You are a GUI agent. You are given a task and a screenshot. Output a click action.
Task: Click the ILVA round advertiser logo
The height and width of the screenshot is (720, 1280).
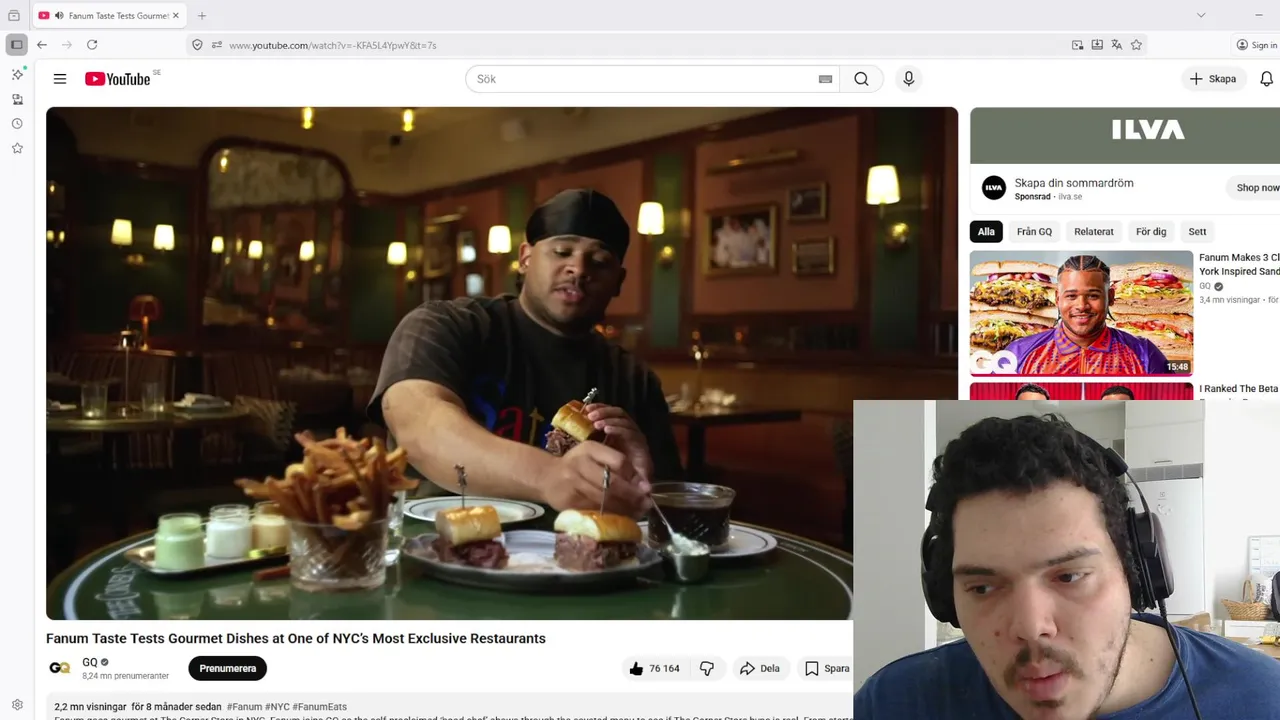(x=993, y=188)
